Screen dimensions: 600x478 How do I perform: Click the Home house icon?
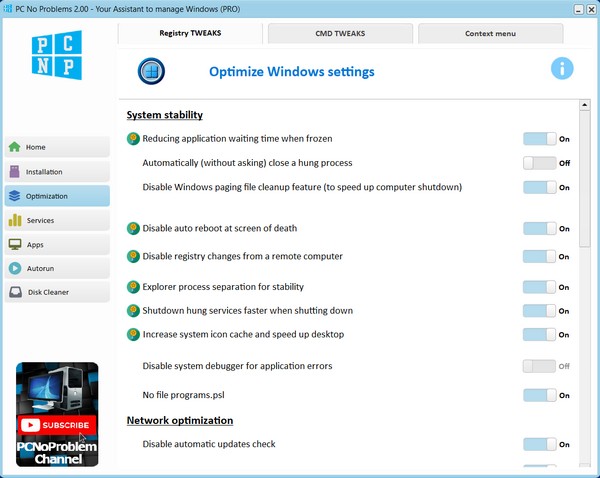tap(15, 147)
